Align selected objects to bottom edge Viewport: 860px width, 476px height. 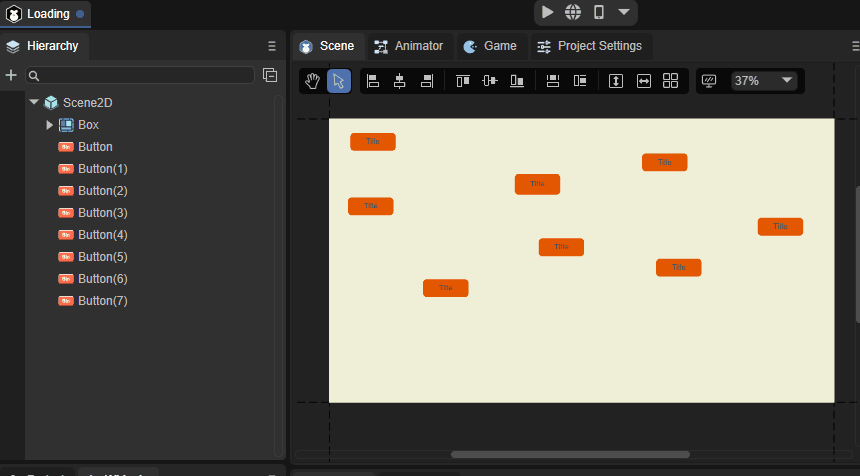(517, 81)
